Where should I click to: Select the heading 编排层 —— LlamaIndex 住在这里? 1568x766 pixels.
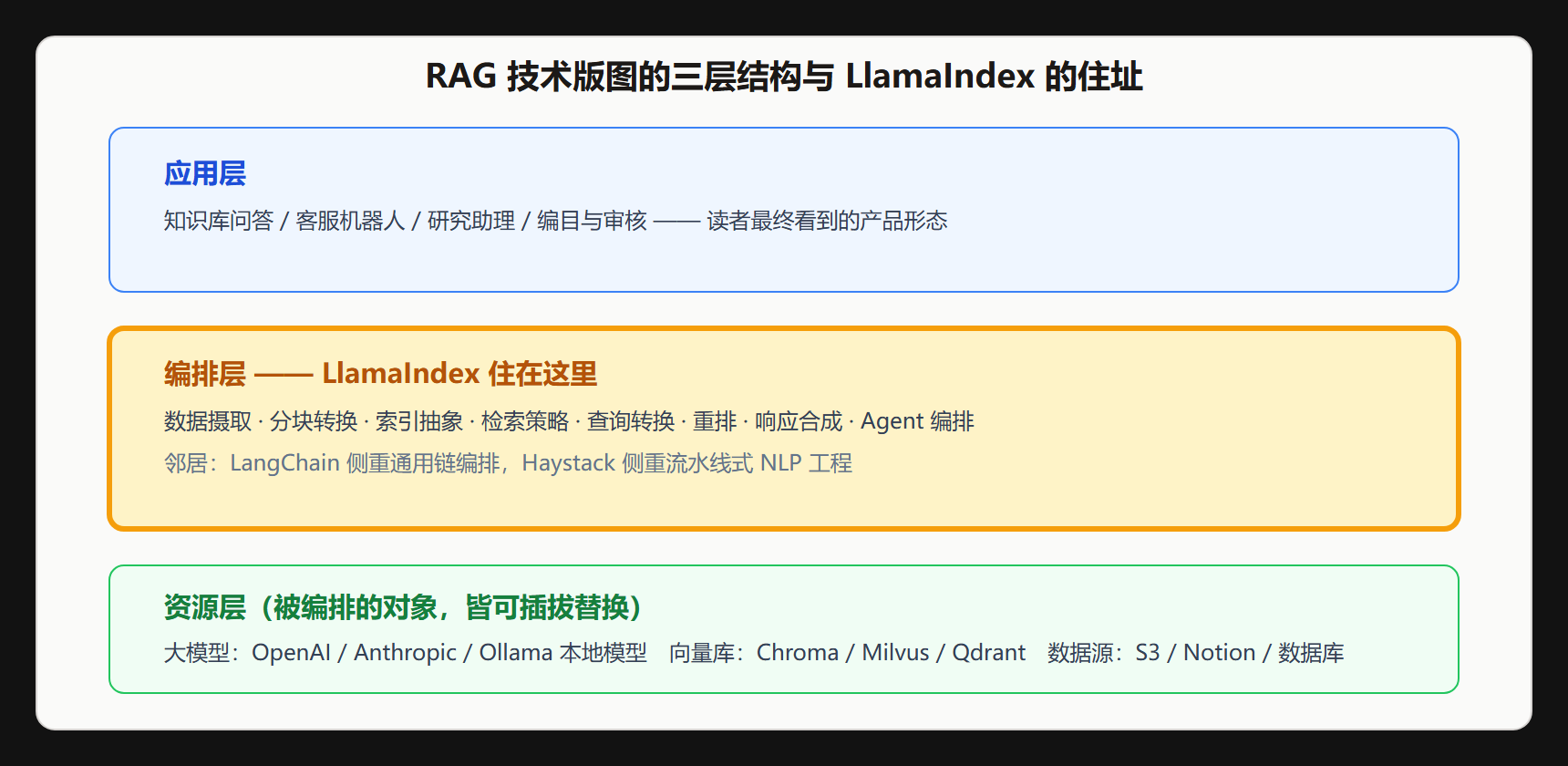coord(380,374)
